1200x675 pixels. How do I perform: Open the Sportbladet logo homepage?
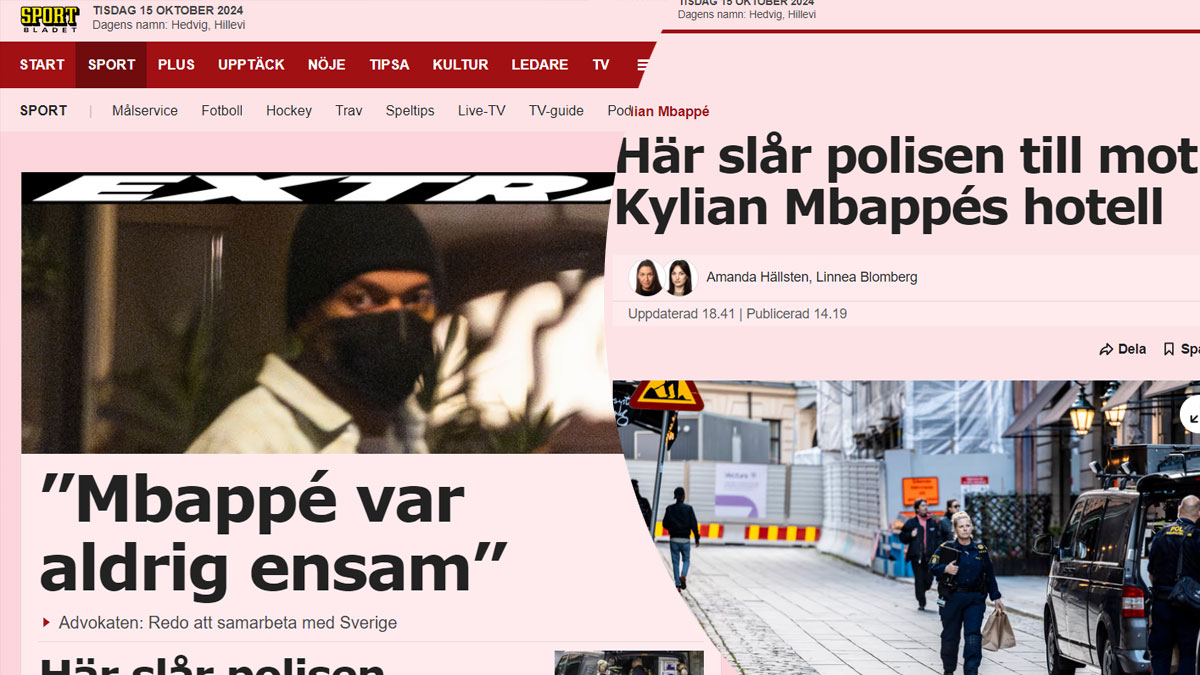[49, 18]
